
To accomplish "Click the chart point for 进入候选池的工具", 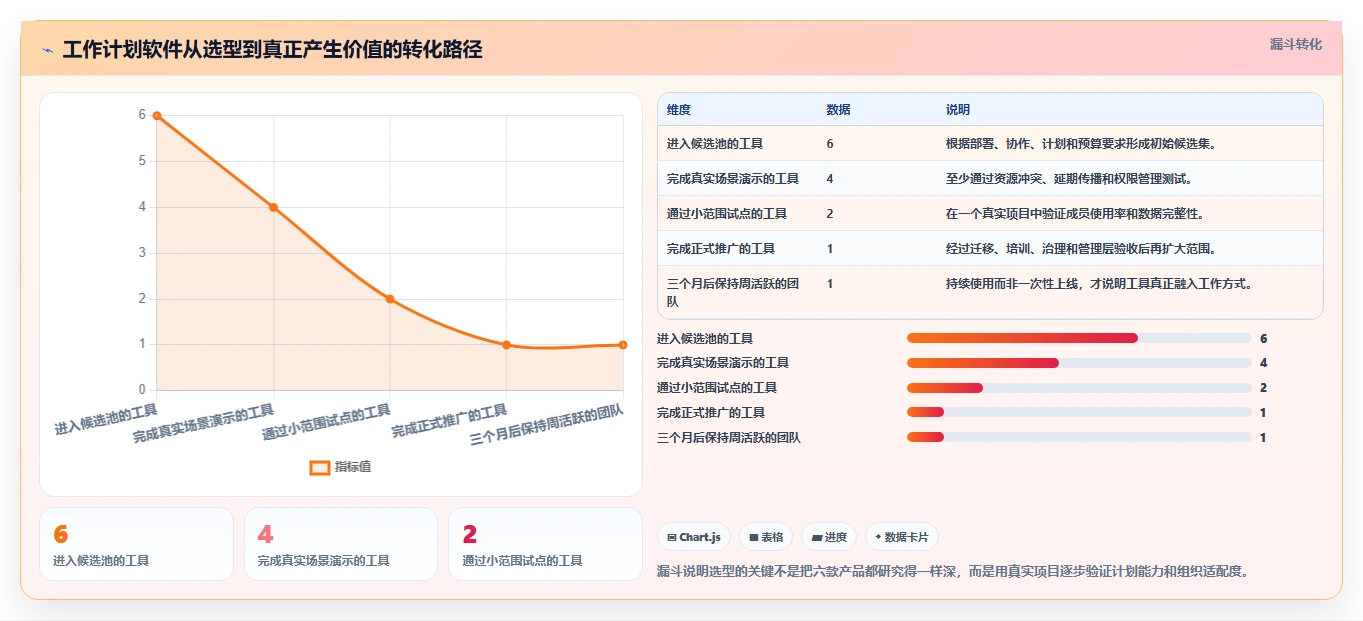I will click(157, 115).
